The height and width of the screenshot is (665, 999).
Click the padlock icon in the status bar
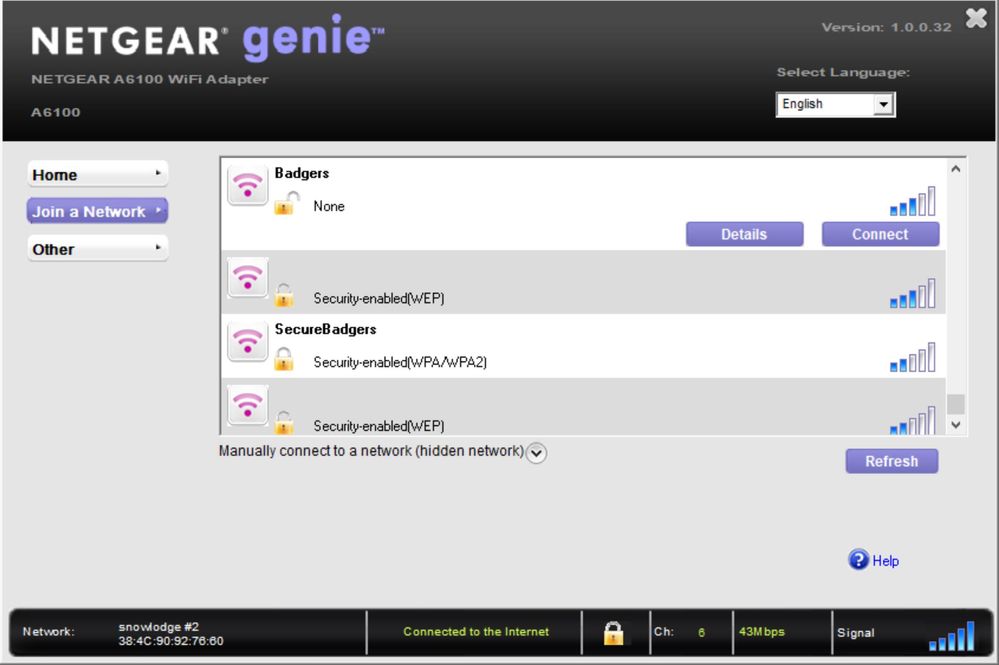(614, 633)
